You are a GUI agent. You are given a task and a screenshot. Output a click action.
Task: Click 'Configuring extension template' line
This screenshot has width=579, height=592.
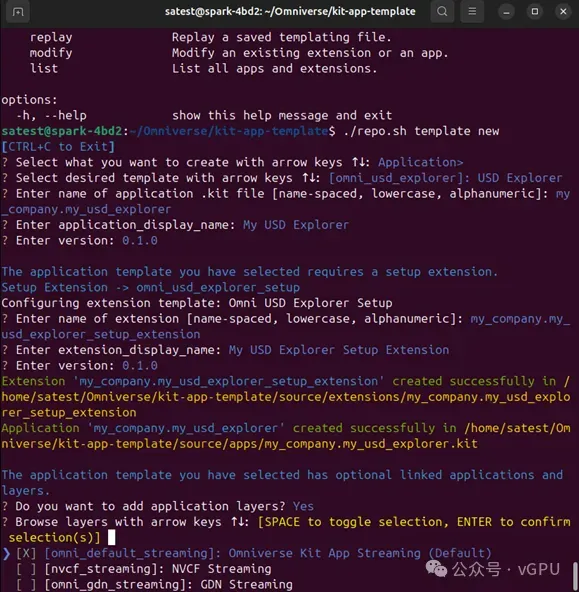pyautogui.click(x=197, y=303)
